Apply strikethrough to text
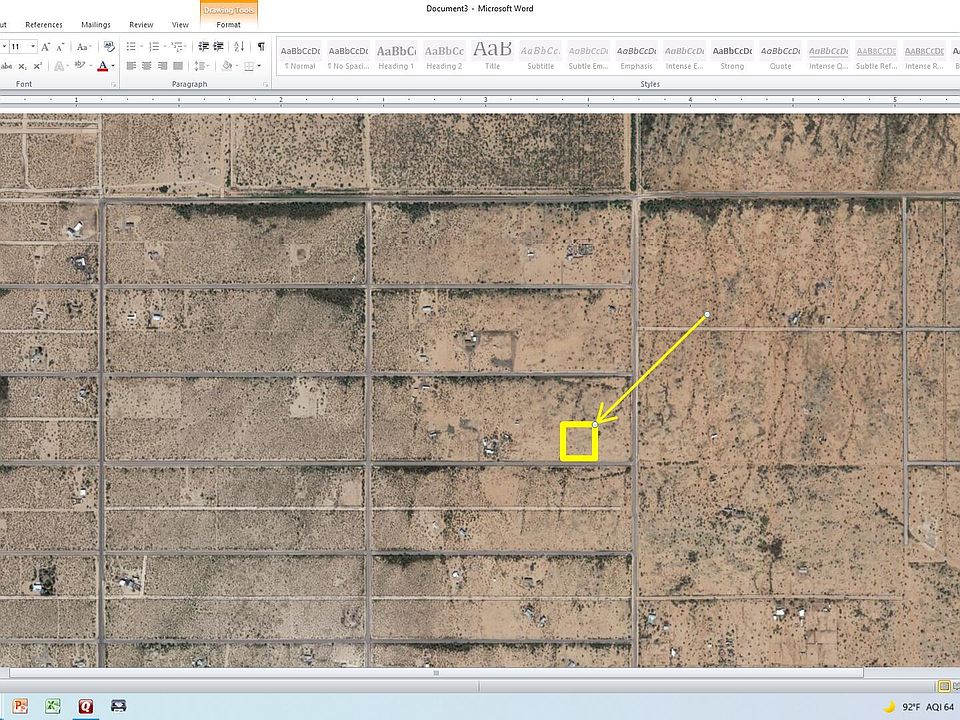 click(6, 66)
